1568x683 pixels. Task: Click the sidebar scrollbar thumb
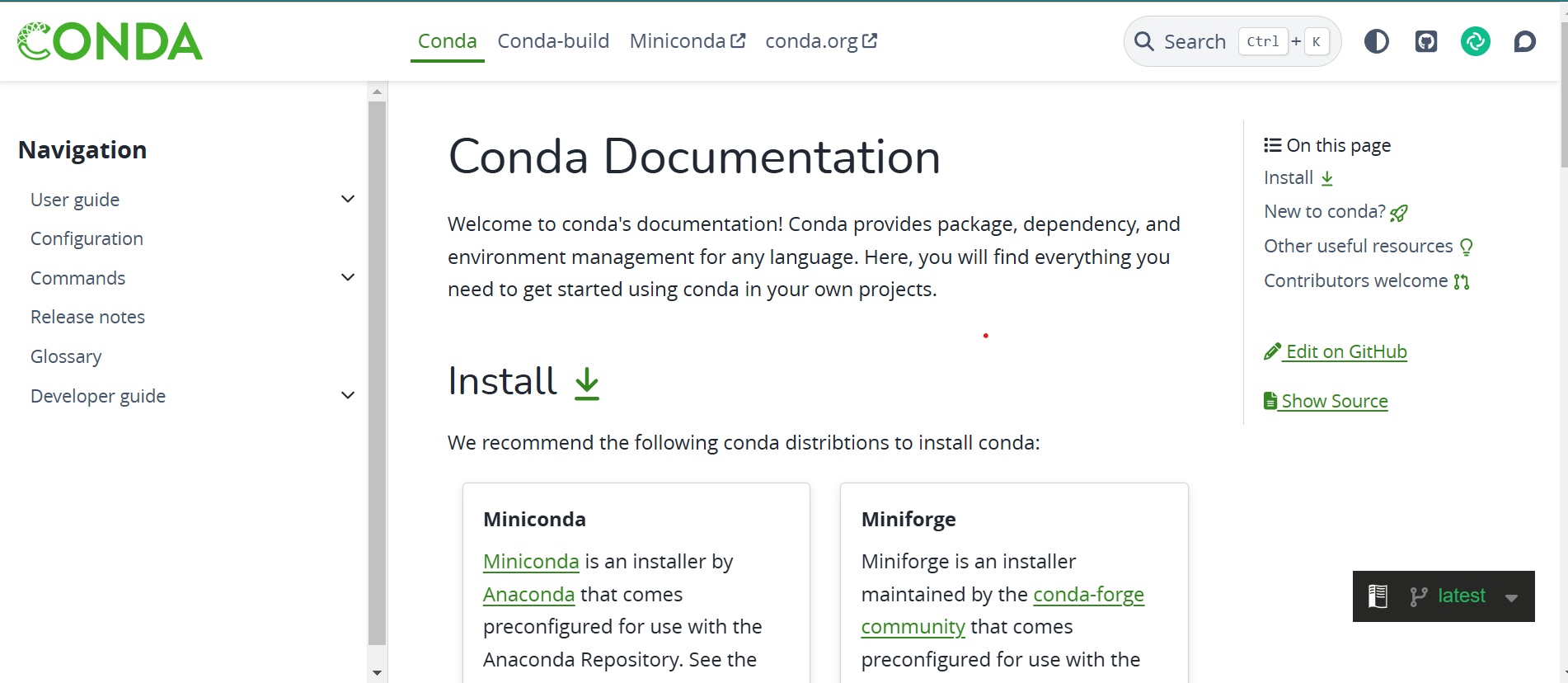(x=377, y=373)
